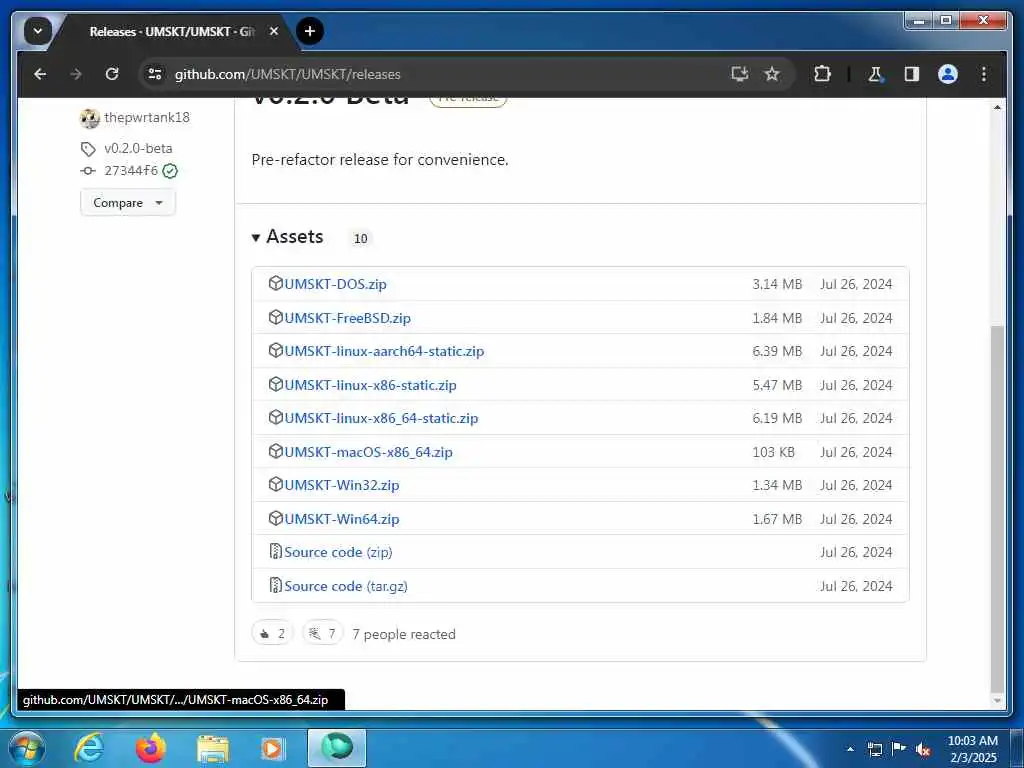Download UMSKT-linux-aarch64-static.zip
The height and width of the screenshot is (768, 1024).
[384, 351]
